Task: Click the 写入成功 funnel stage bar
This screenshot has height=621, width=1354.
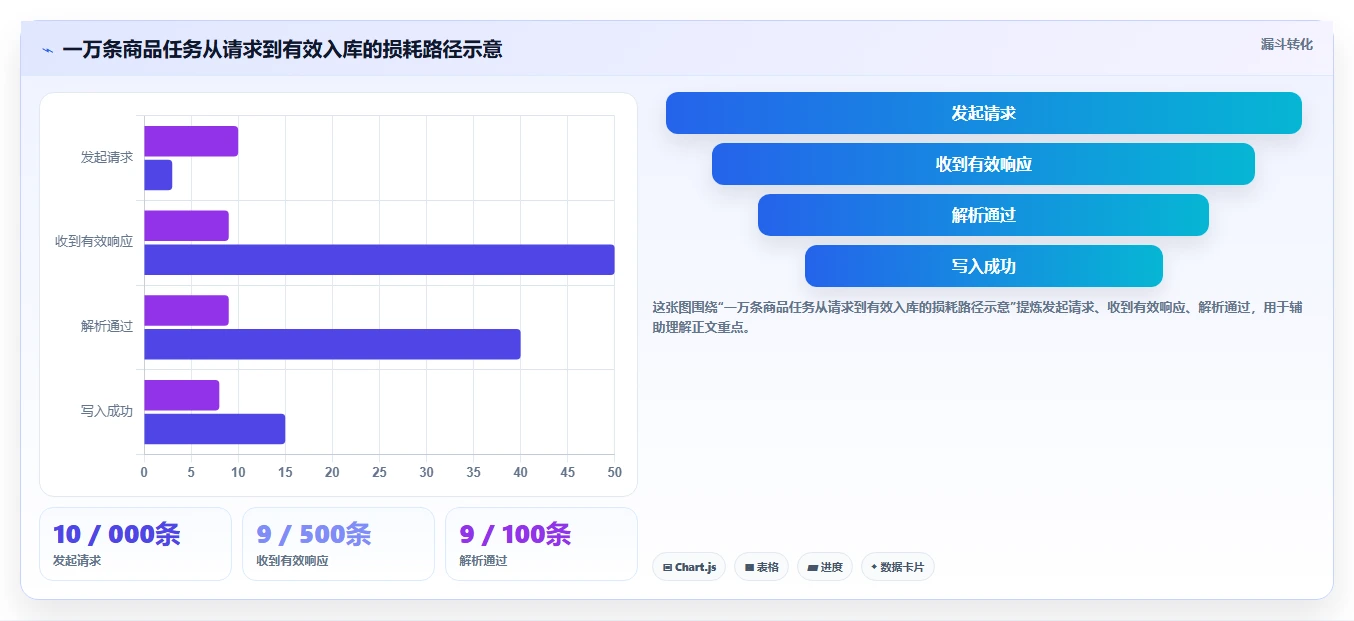Action: tap(984, 266)
